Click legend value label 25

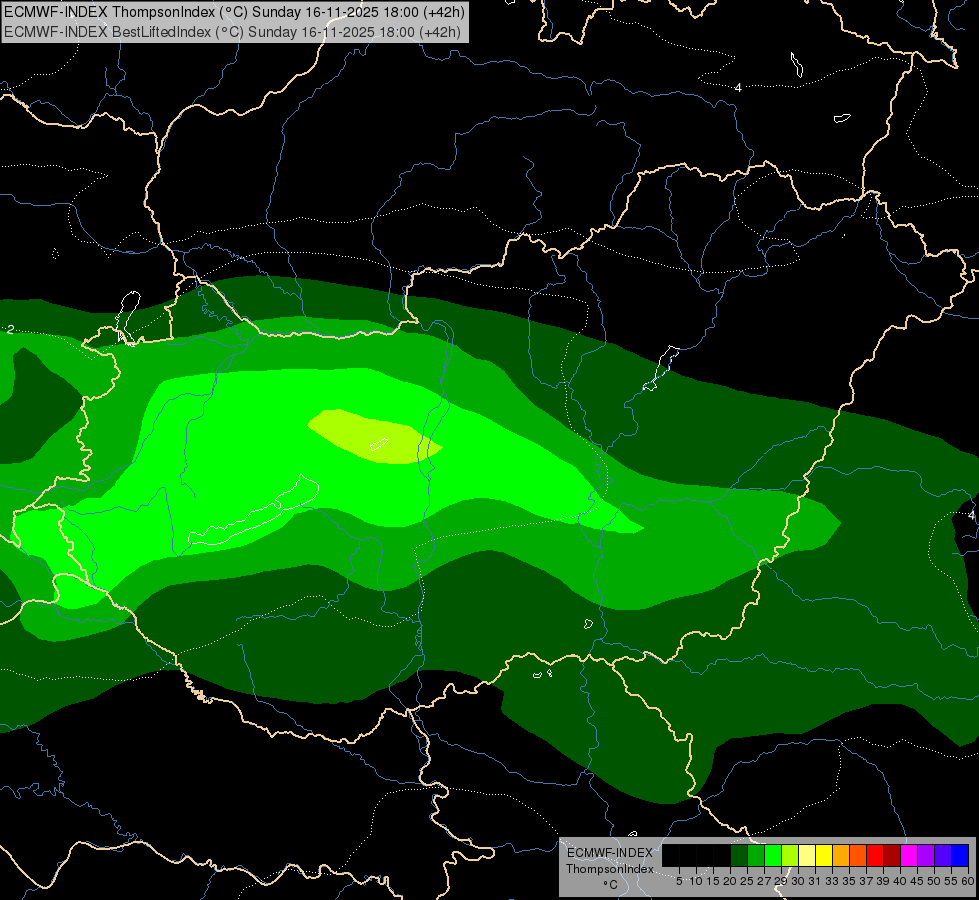coord(747,881)
